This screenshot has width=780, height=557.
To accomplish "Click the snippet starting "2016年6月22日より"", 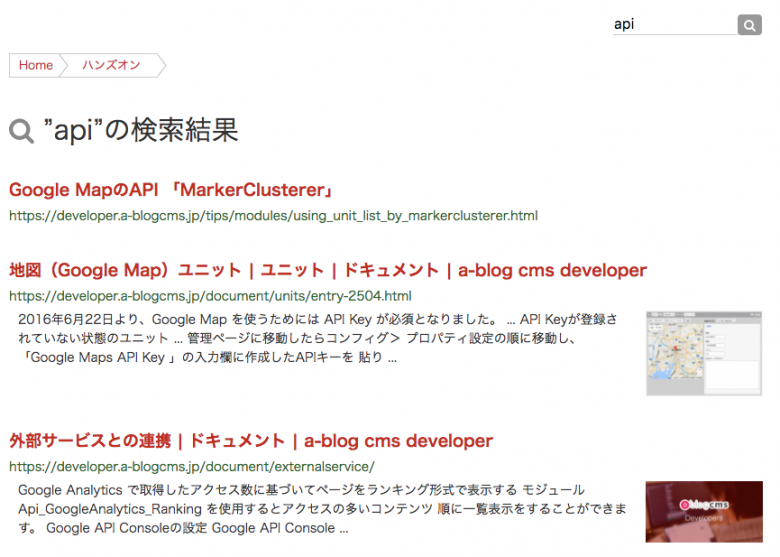I will click(x=318, y=338).
